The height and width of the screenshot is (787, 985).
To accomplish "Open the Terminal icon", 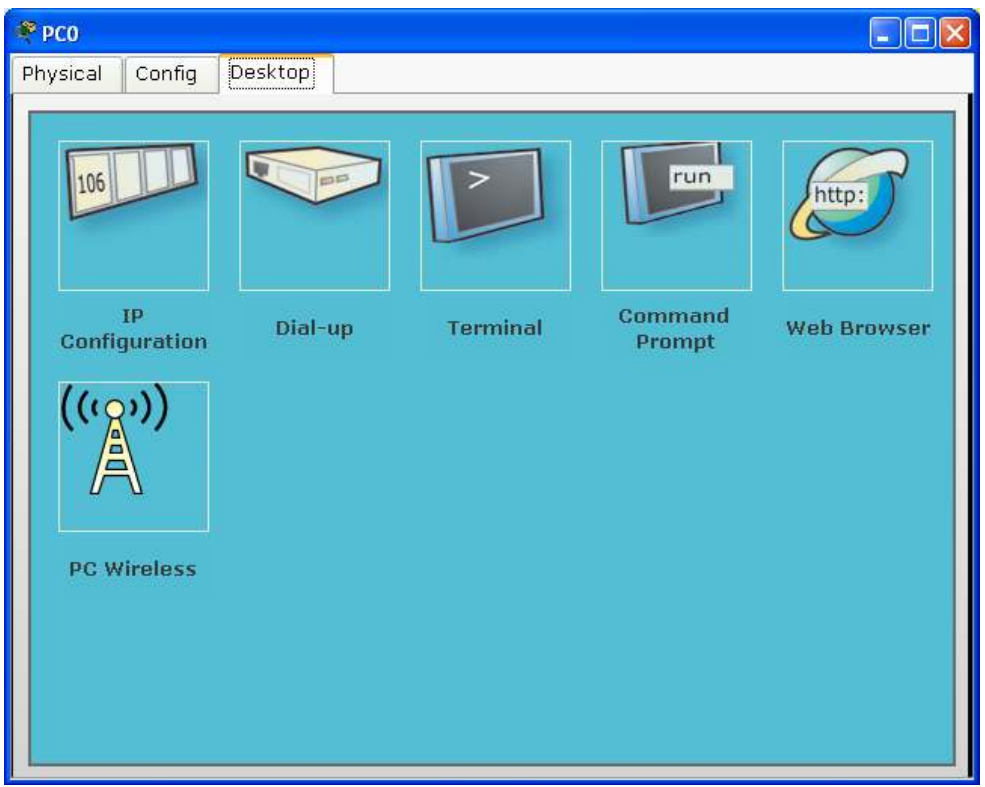I will (x=495, y=215).
